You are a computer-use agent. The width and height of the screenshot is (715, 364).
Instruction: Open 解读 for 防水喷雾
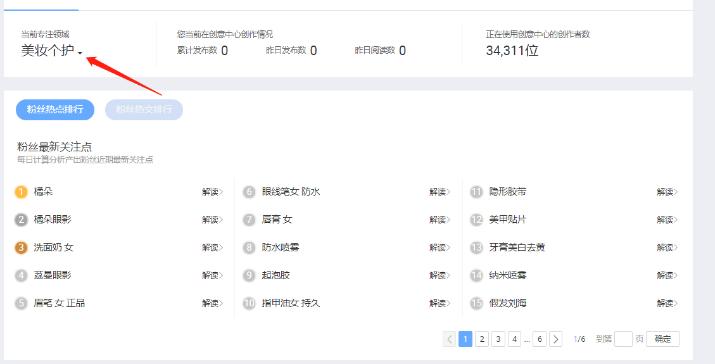[440, 248]
